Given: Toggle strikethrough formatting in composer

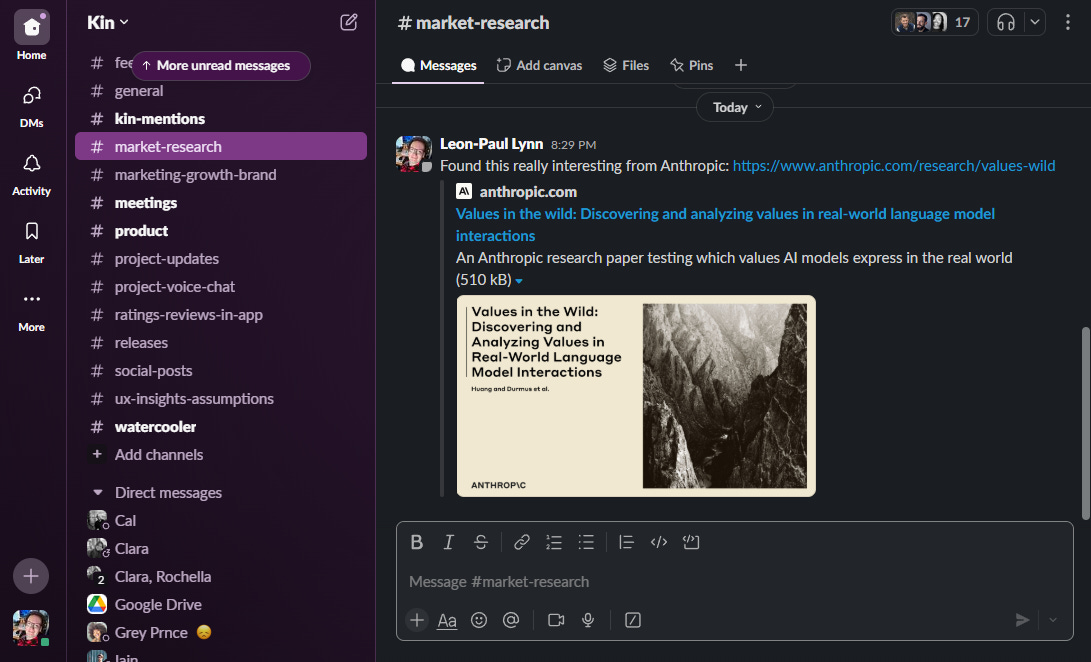Looking at the screenshot, I should [481, 542].
